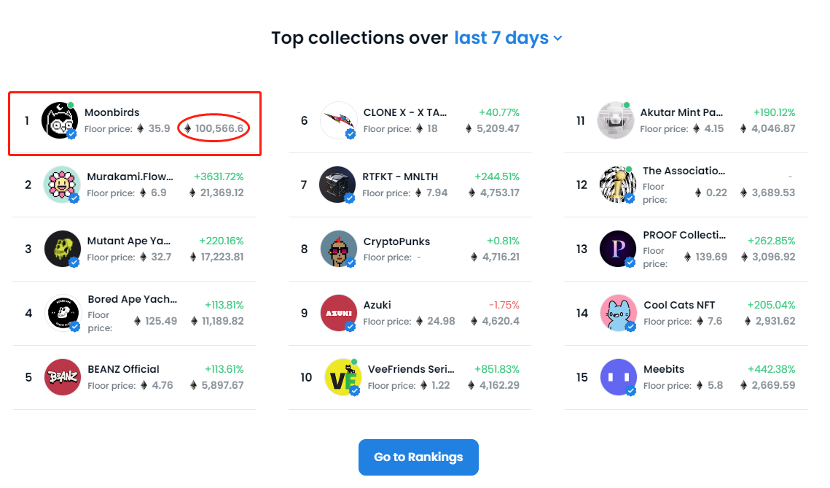Open the RTFKT - MNLTH collection name
This screenshot has width=830, height=488.
(400, 177)
